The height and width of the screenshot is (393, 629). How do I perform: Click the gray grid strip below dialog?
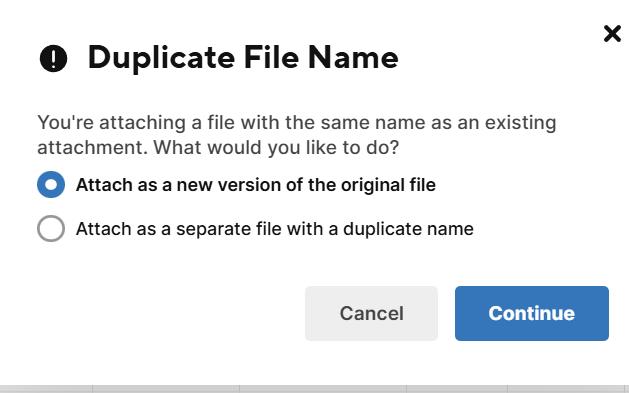(x=314, y=389)
